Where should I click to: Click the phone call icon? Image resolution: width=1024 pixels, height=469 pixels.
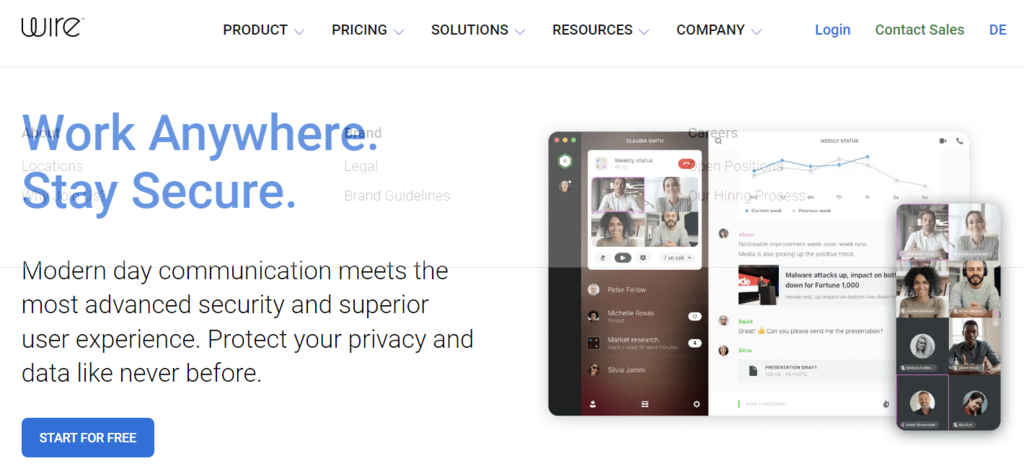pyautogui.click(x=959, y=140)
